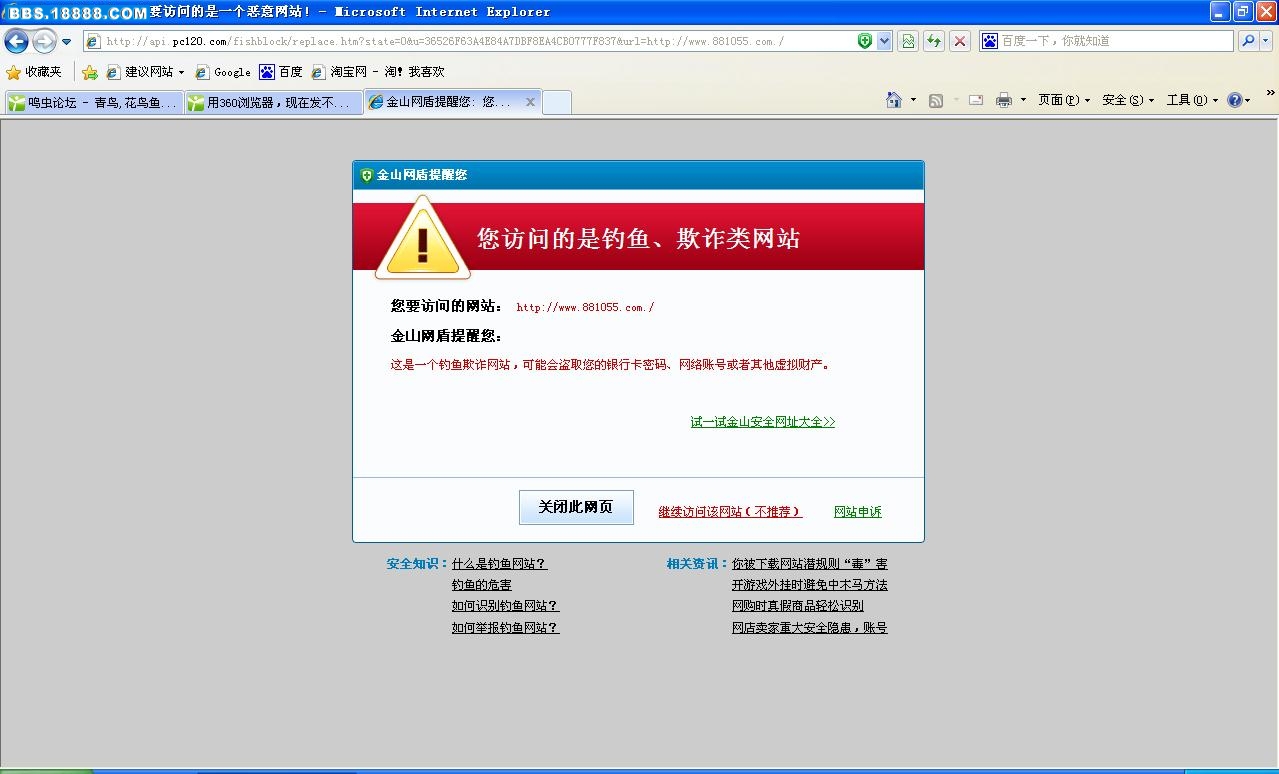This screenshot has height=774, width=1279.
Task: Click the Baidu paw icon in search box
Action: click(990, 41)
